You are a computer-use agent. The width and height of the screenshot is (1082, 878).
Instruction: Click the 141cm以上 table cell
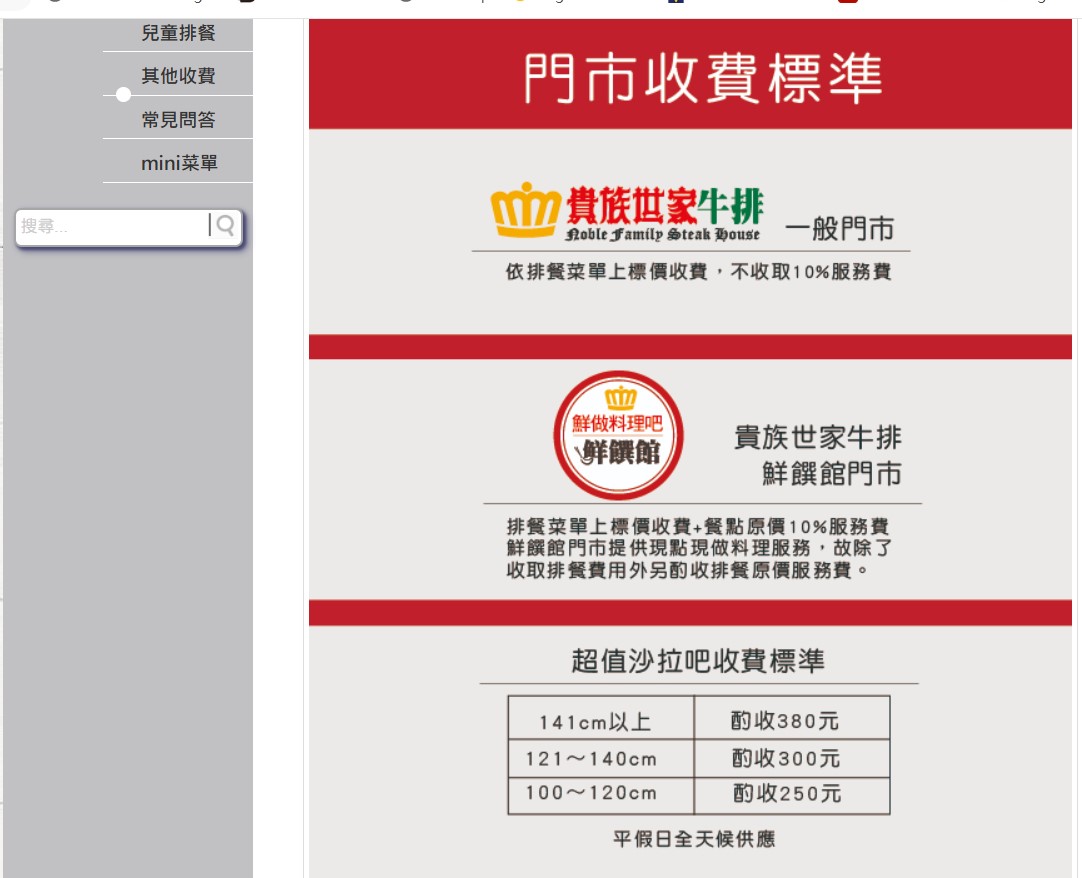pyautogui.click(x=601, y=718)
